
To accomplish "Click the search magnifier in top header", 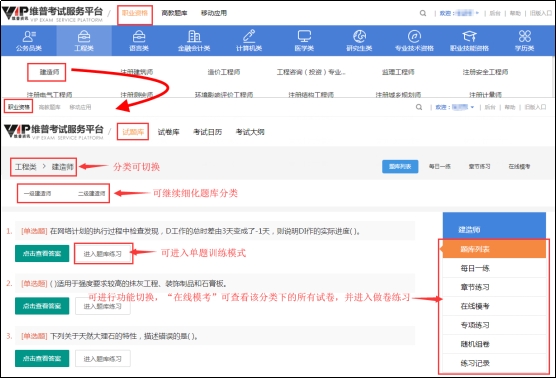I will 423,13.
